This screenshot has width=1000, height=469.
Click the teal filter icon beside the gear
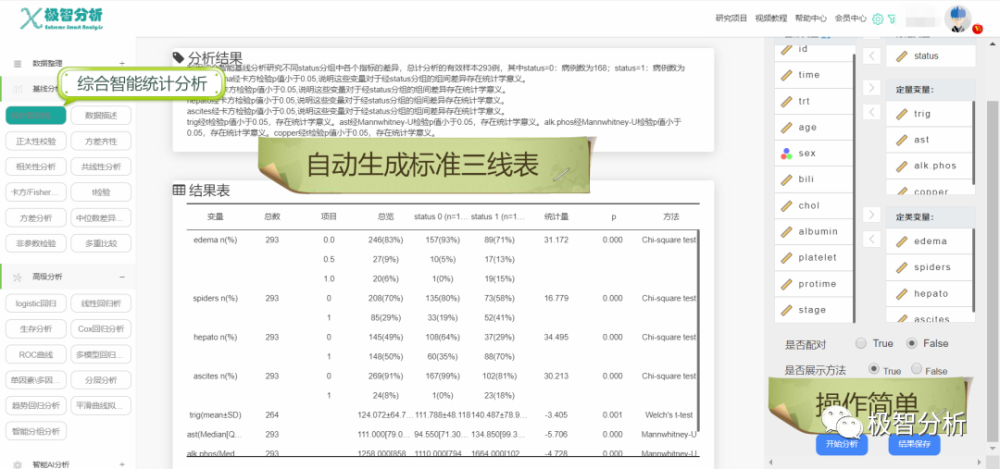tap(892, 19)
